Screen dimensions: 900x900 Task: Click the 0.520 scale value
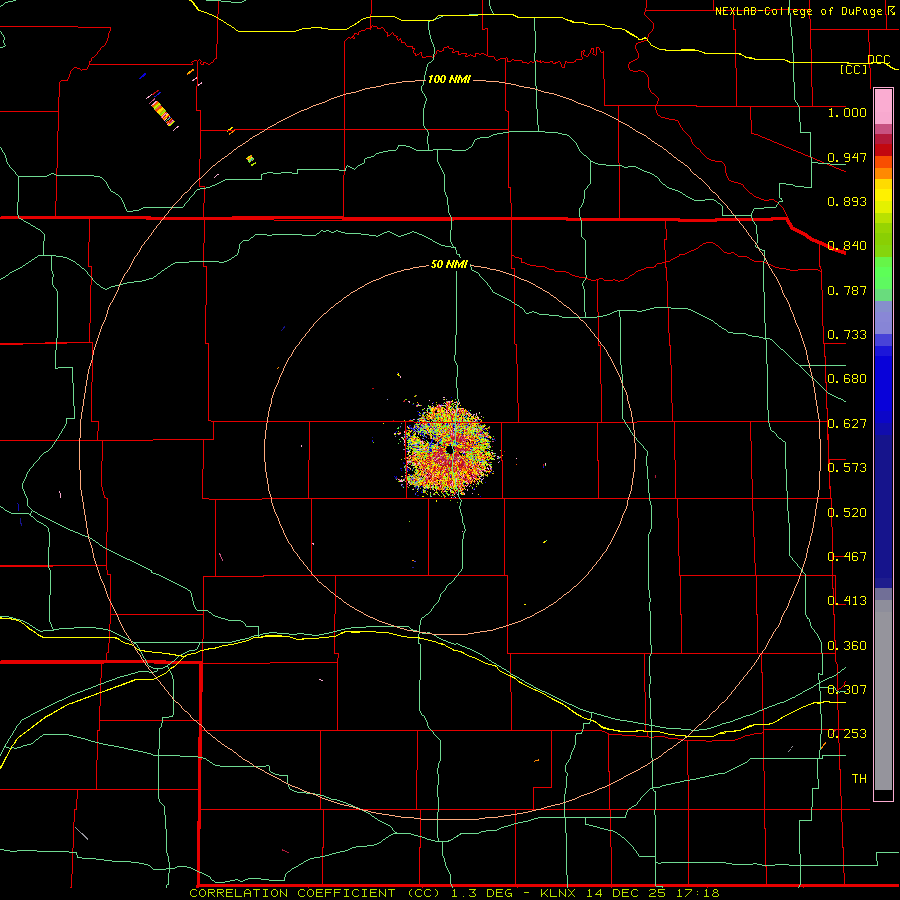pyautogui.click(x=847, y=513)
